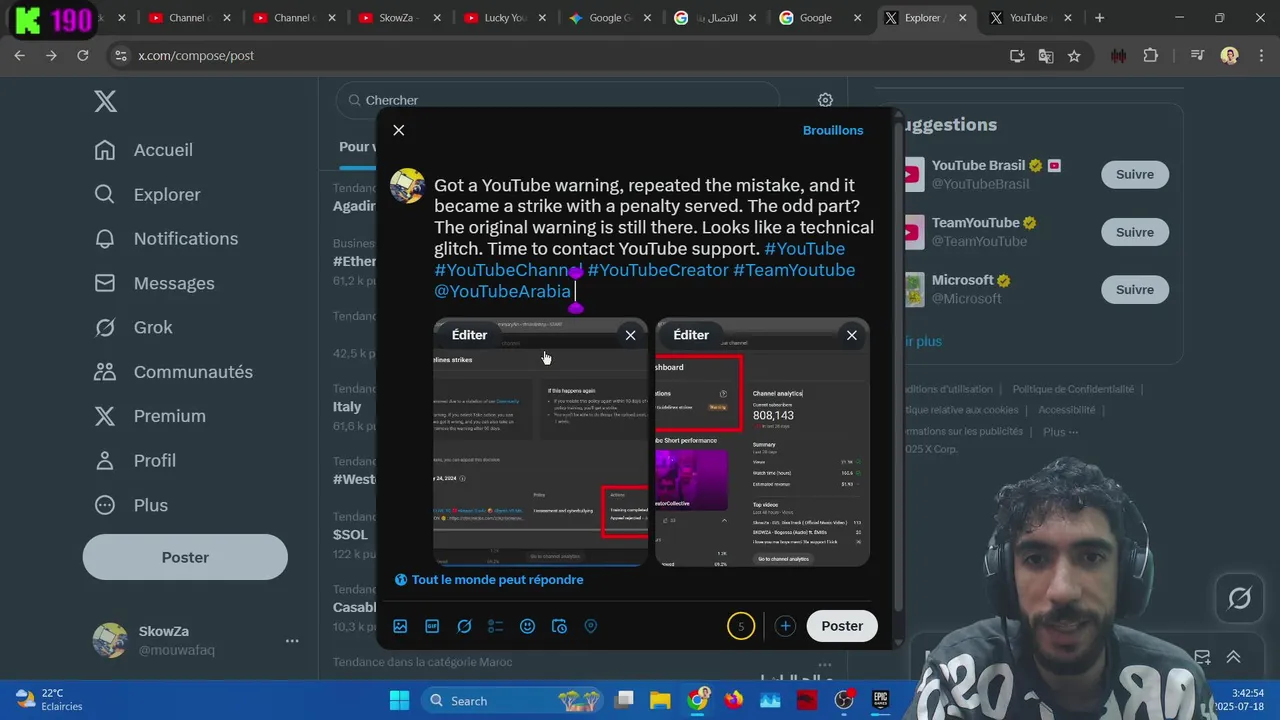1280x720 pixels.
Task: Add location tag icon
Action: 591,626
